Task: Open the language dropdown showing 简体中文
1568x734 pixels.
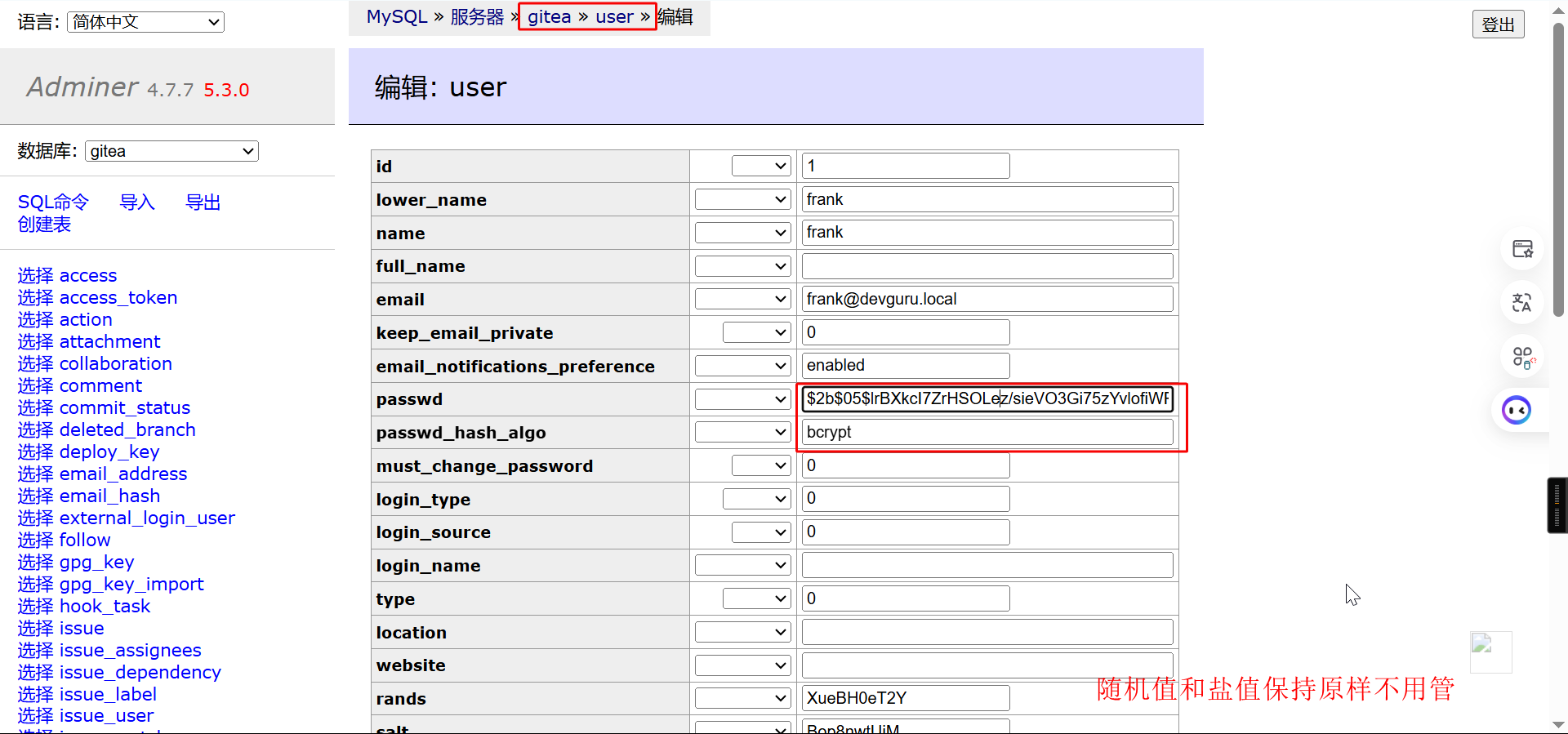Action: coord(145,22)
